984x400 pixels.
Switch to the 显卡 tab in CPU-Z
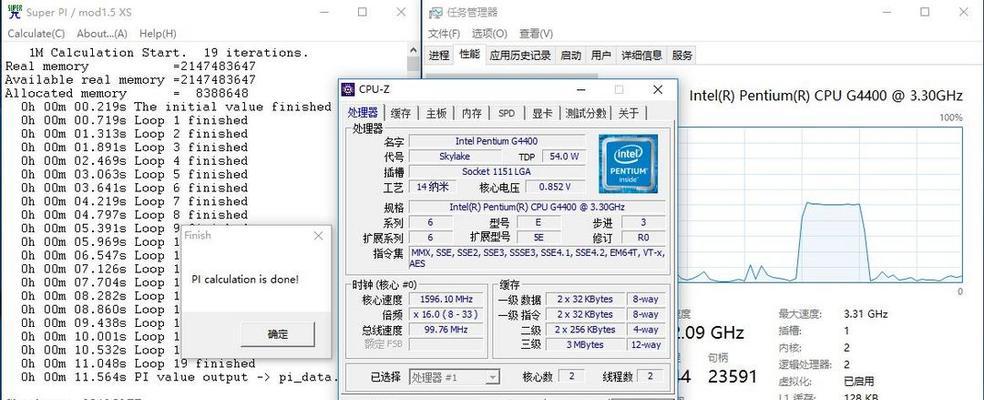click(x=542, y=113)
